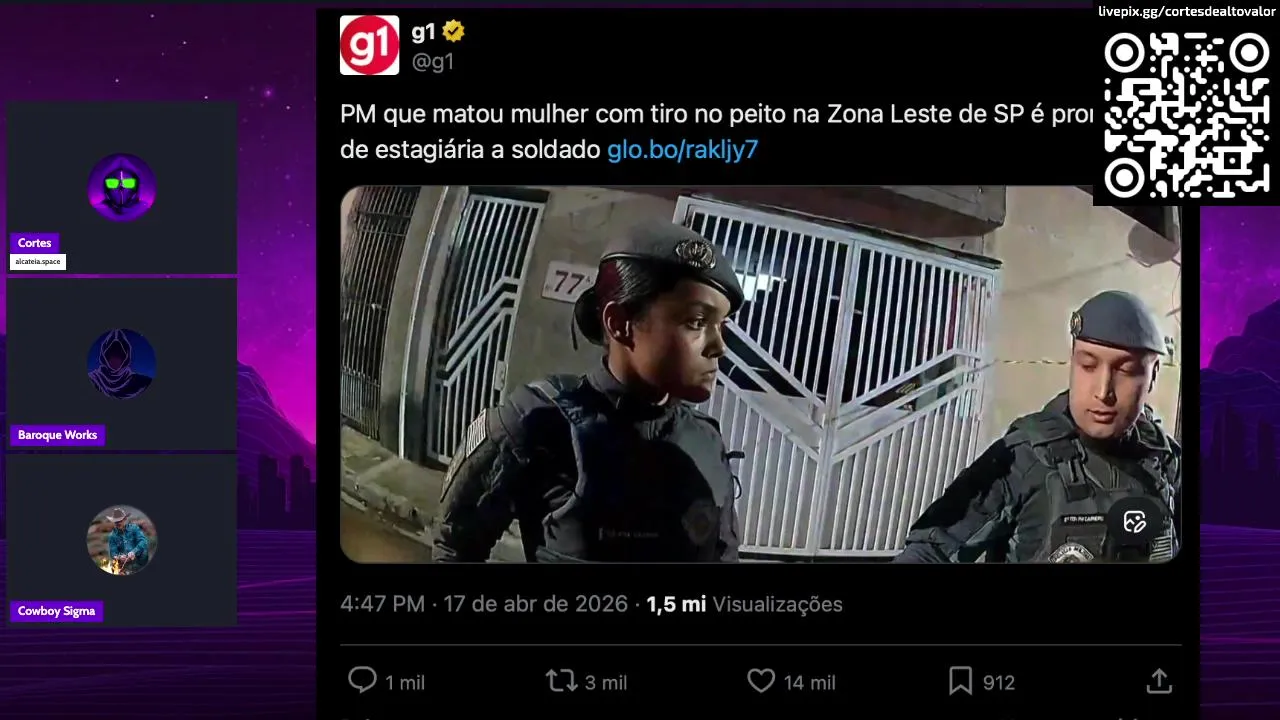
Task: Open the glo.bo/rakljy7 link
Action: tap(682, 150)
